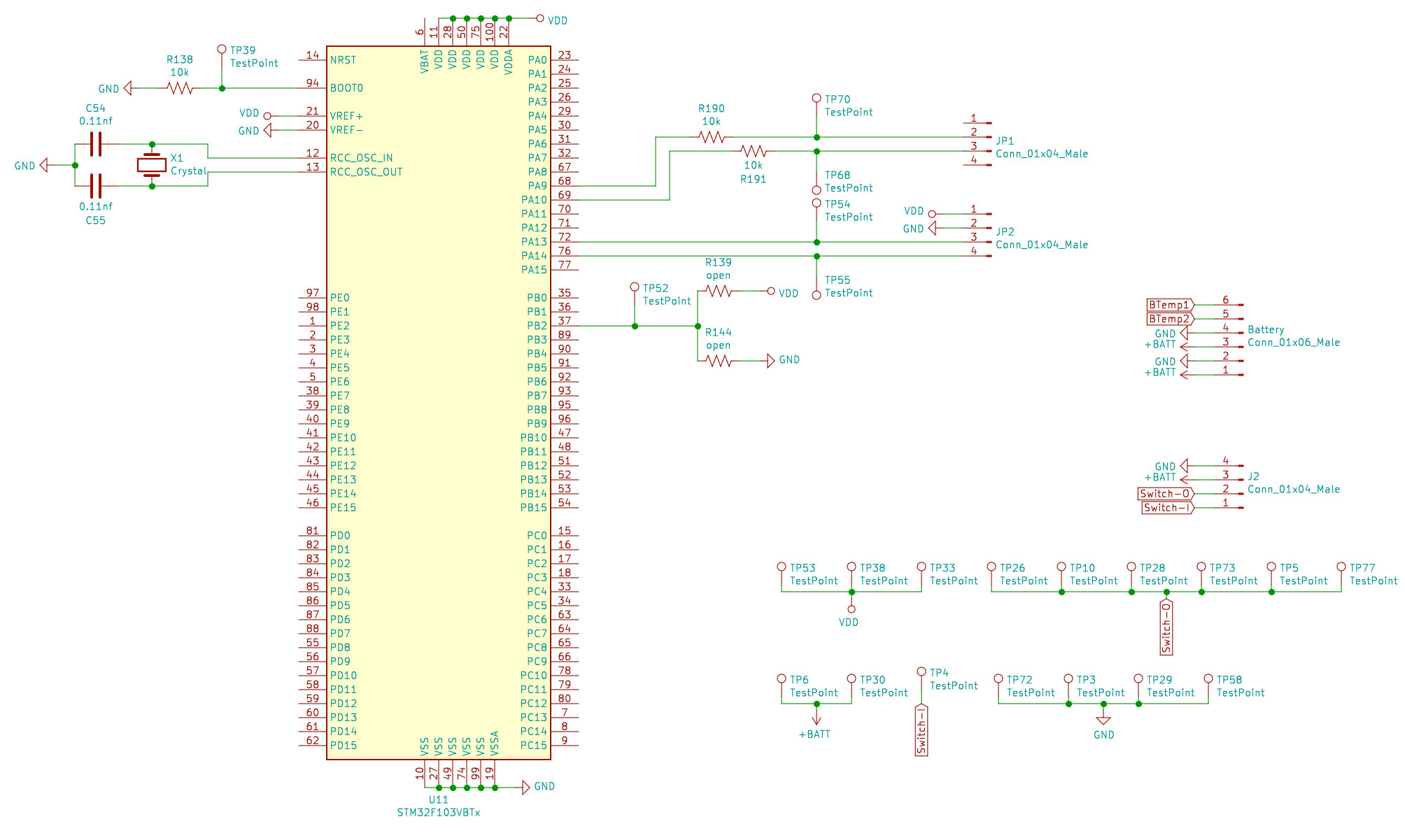Image resolution: width=1405 pixels, height=840 pixels.
Task: Click the Battery connector label
Action: pyautogui.click(x=1266, y=329)
